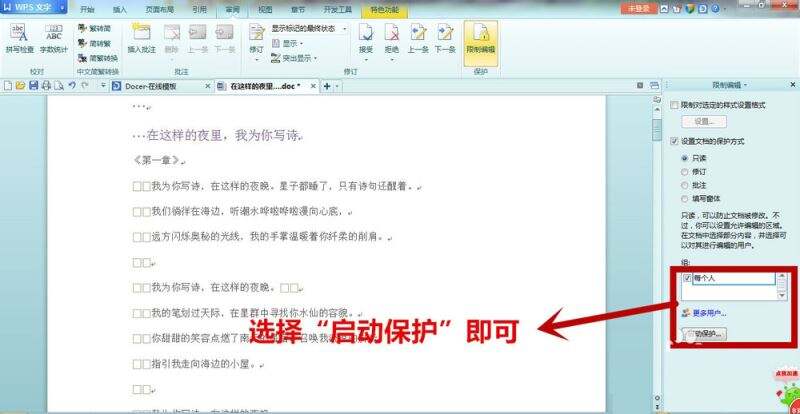Uncheck 设置文档的保护方式 checkbox
Screen dimensions: 800x414
pyautogui.click(x=674, y=141)
